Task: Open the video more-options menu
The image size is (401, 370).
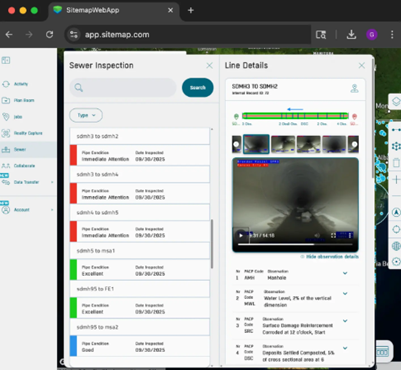Action: tap(350, 235)
